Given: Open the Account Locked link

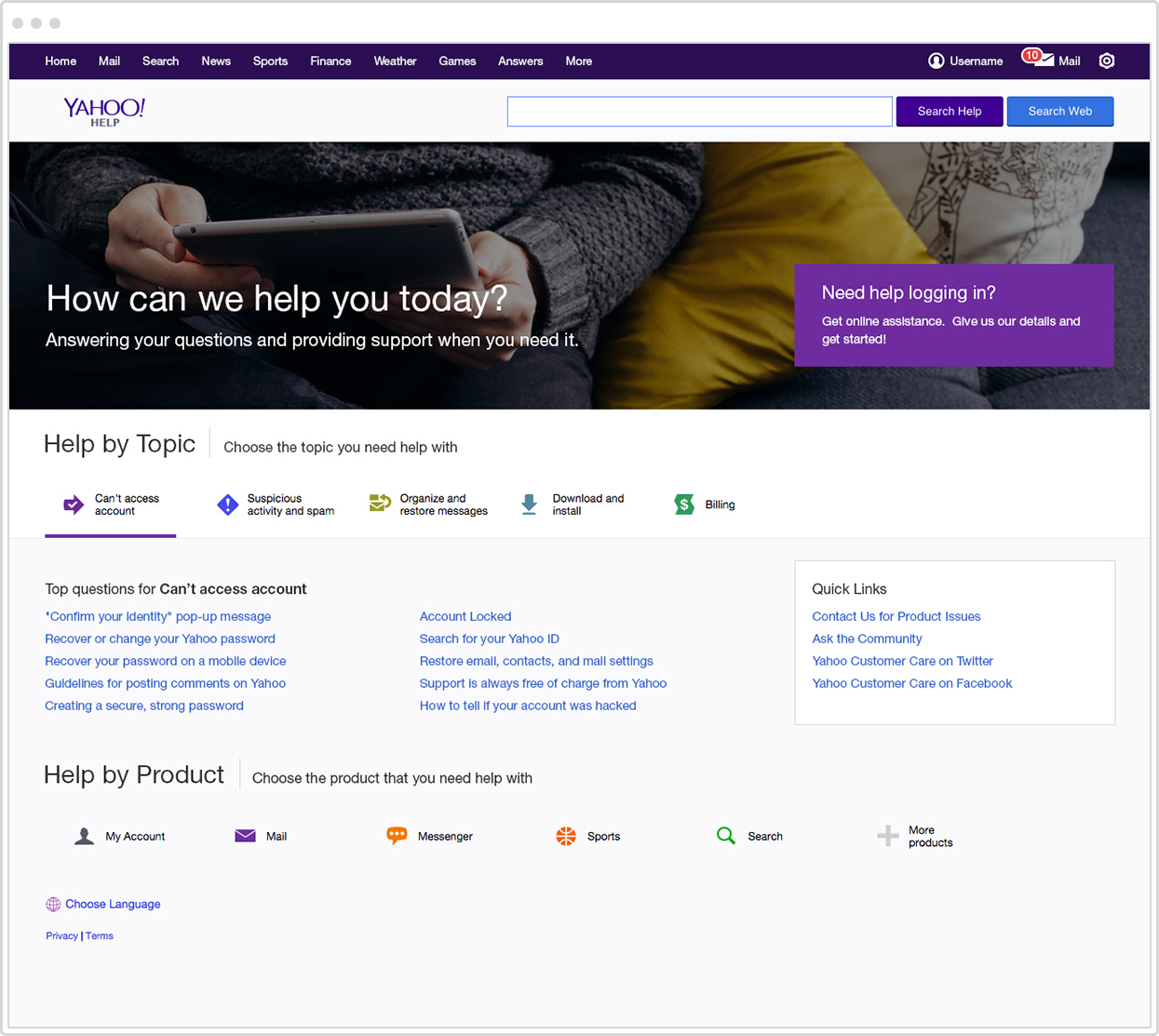Looking at the screenshot, I should click(465, 616).
